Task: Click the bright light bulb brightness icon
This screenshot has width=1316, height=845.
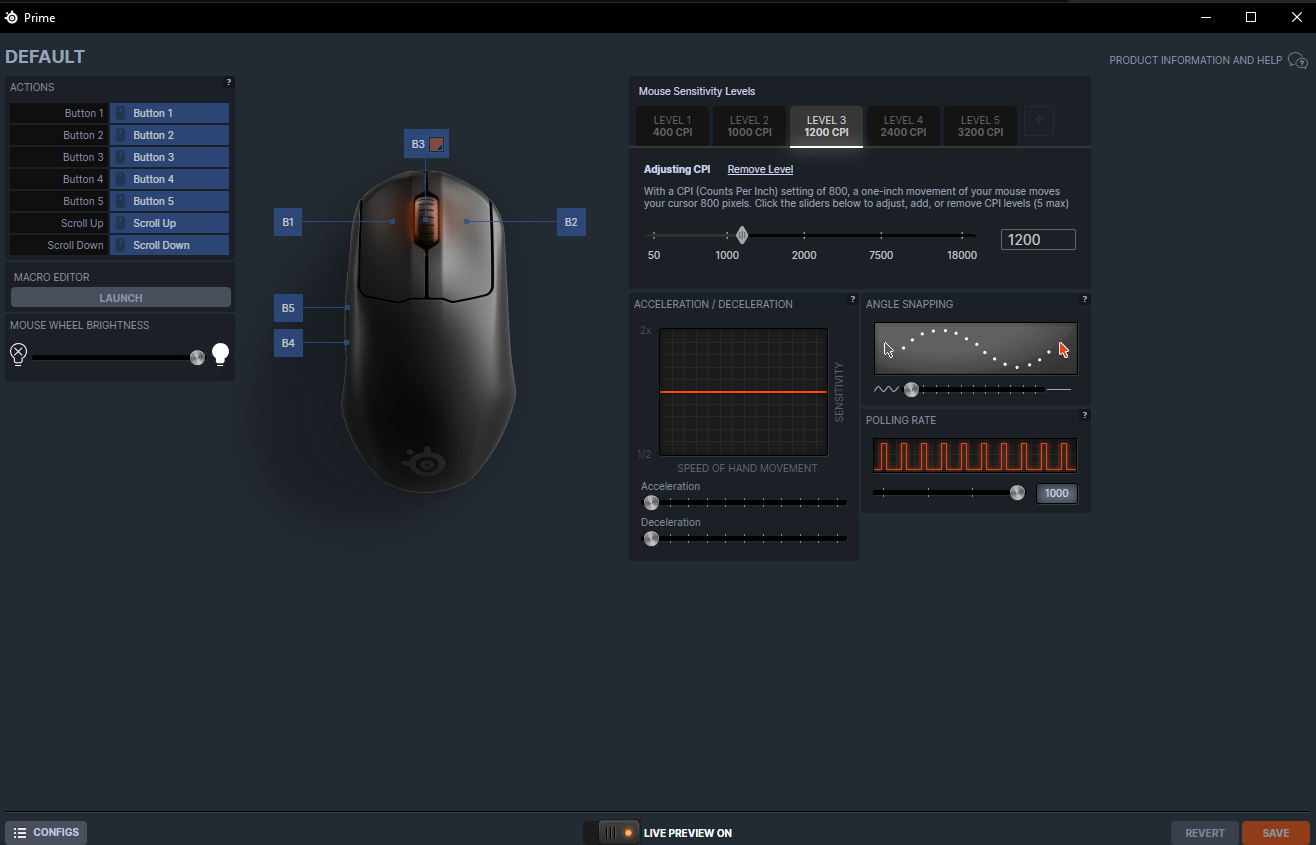Action: (x=220, y=354)
